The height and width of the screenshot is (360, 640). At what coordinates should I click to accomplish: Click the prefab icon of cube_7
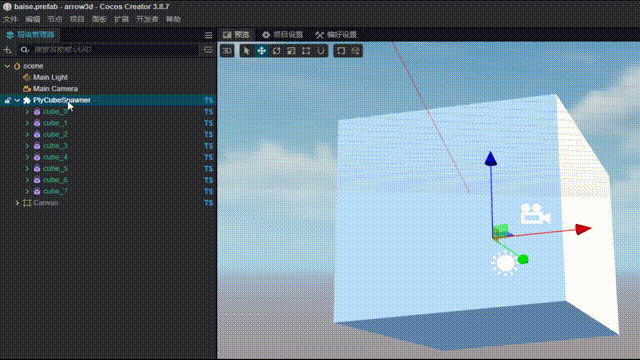pyautogui.click(x=37, y=191)
